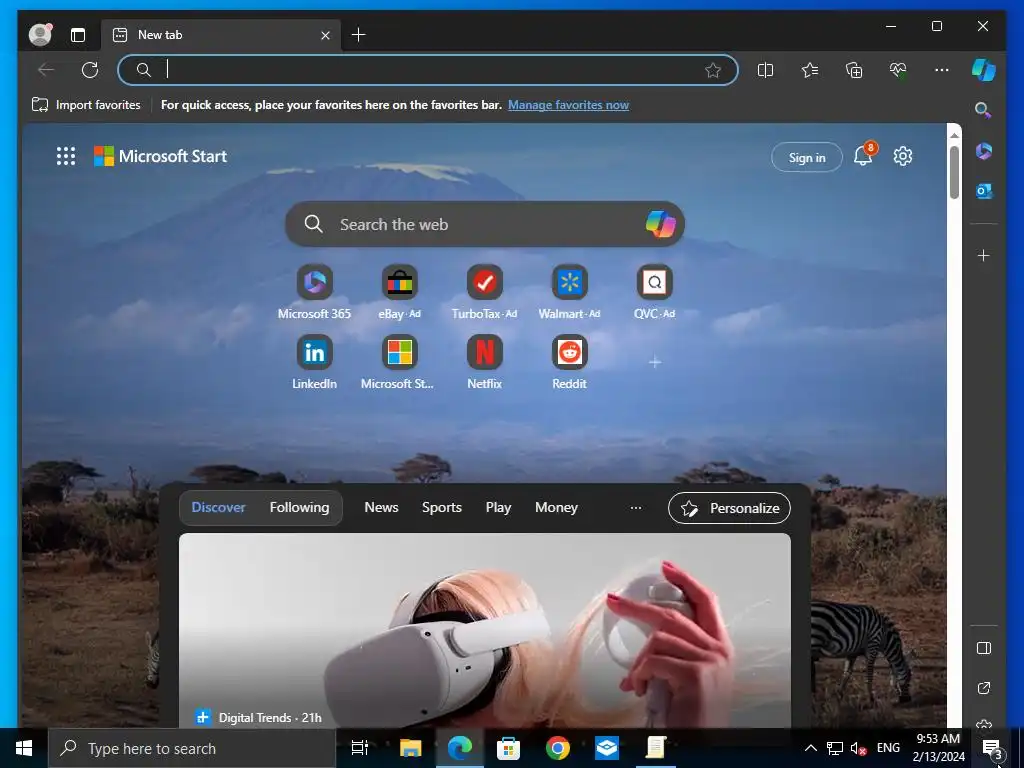1024x768 pixels.
Task: Click the taskbar search box
Action: [x=192, y=748]
